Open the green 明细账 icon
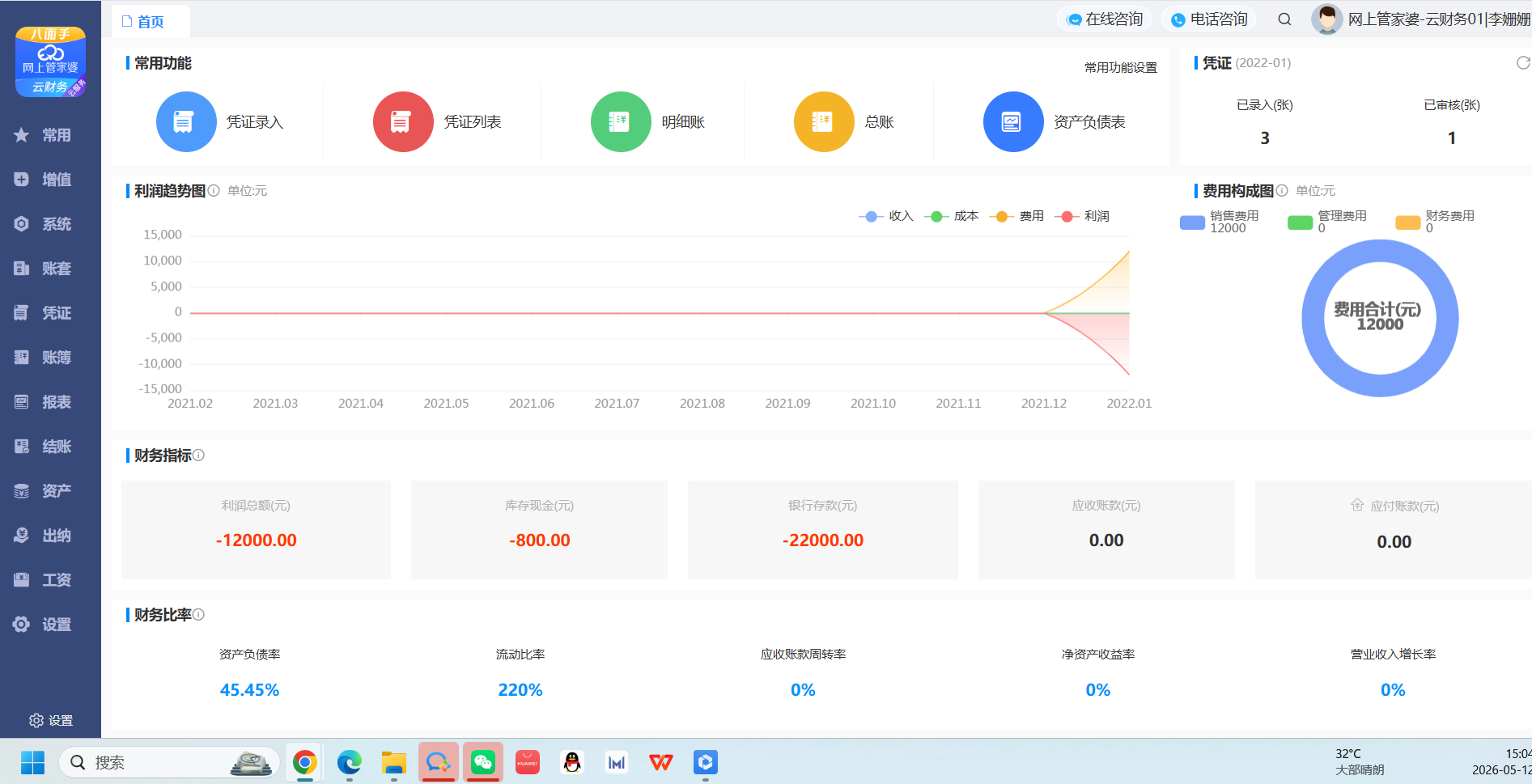The height and width of the screenshot is (784, 1532). pyautogui.click(x=621, y=122)
